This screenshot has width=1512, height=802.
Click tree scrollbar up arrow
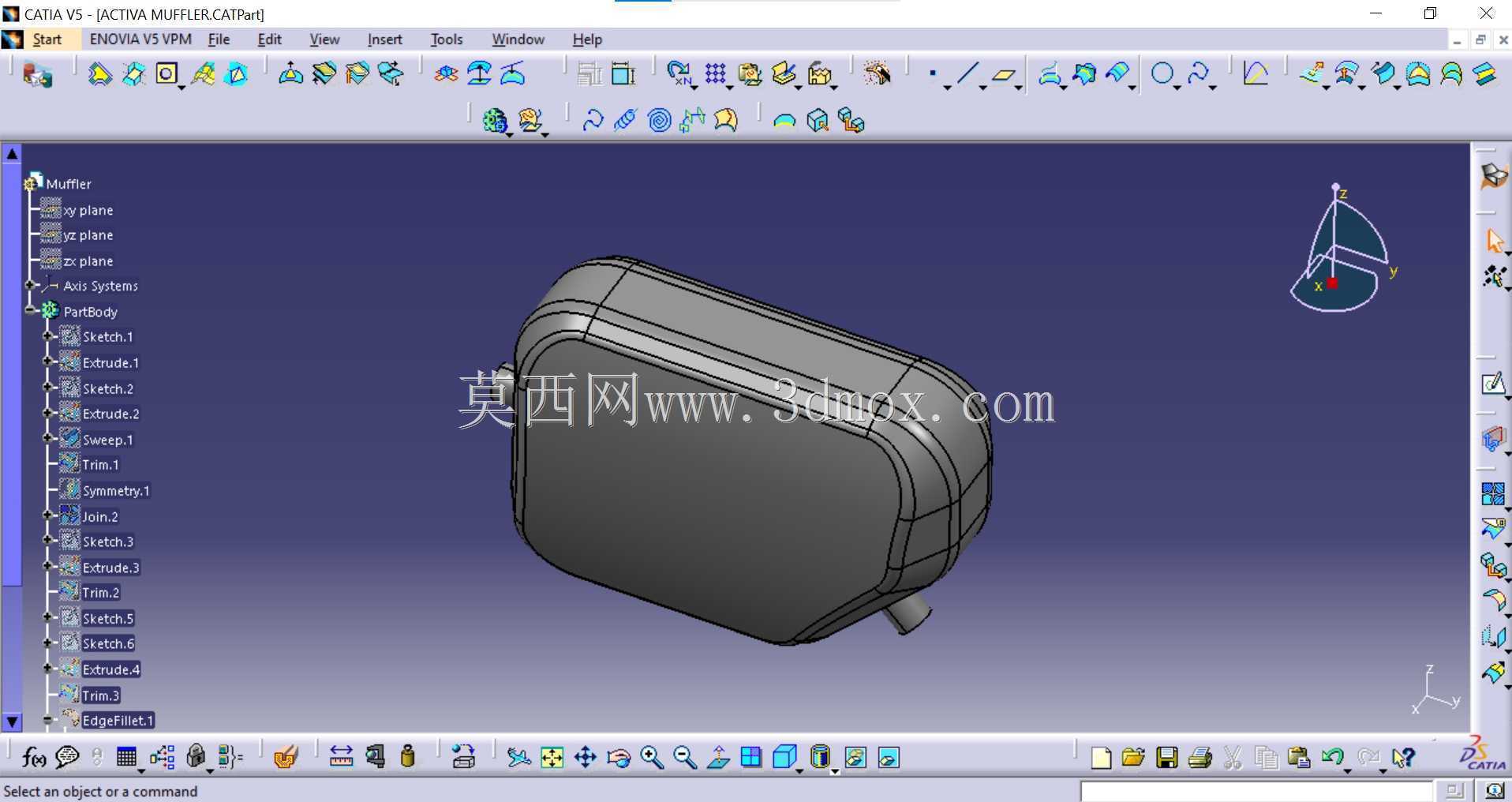click(x=12, y=154)
